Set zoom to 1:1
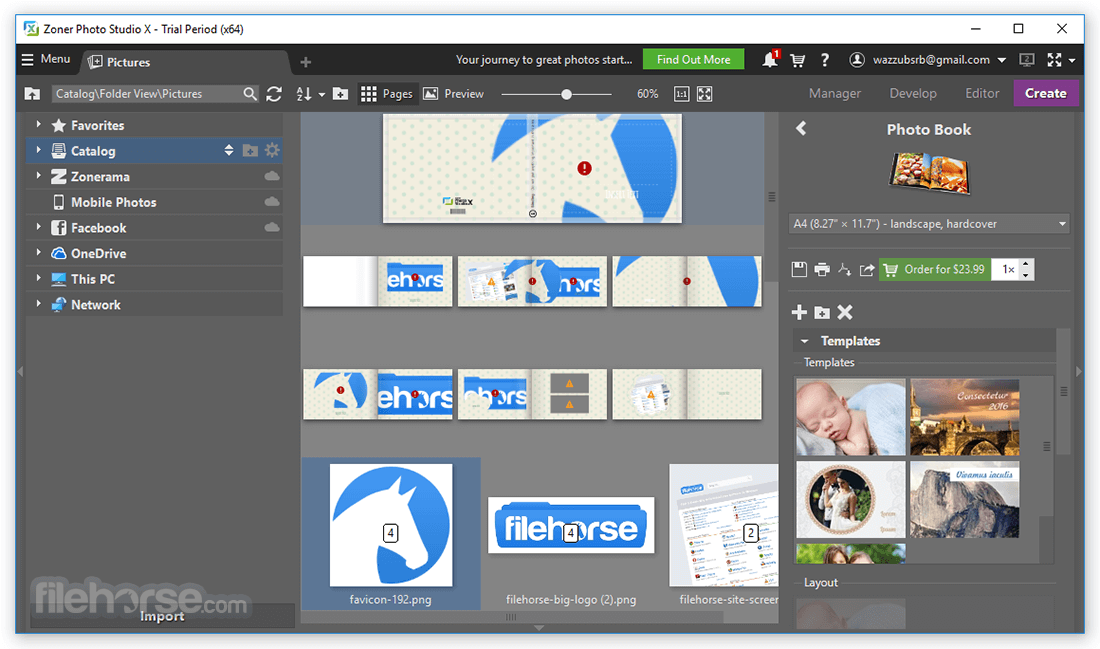Image resolution: width=1100 pixels, height=649 pixels. pyautogui.click(x=681, y=94)
